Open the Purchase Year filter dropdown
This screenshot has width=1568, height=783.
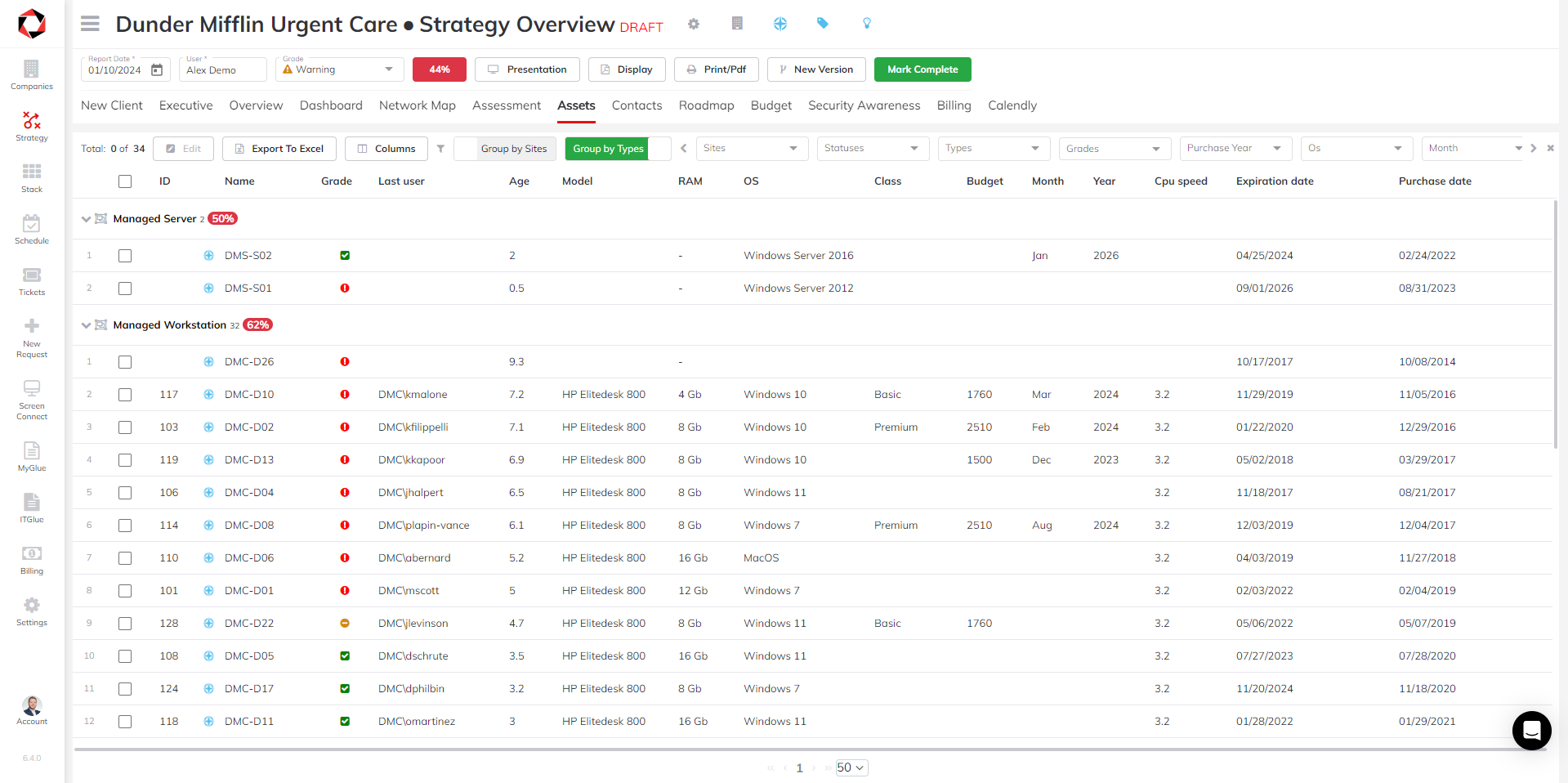1236,148
